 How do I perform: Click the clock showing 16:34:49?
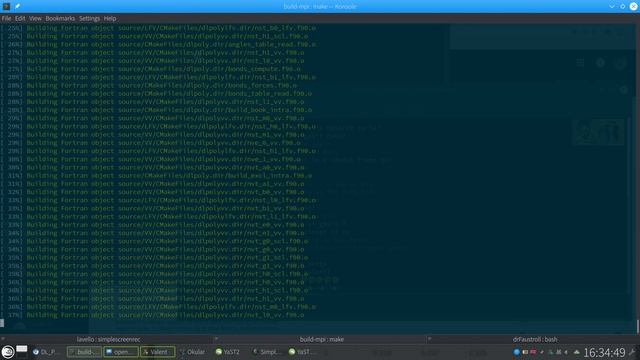tap(604, 352)
